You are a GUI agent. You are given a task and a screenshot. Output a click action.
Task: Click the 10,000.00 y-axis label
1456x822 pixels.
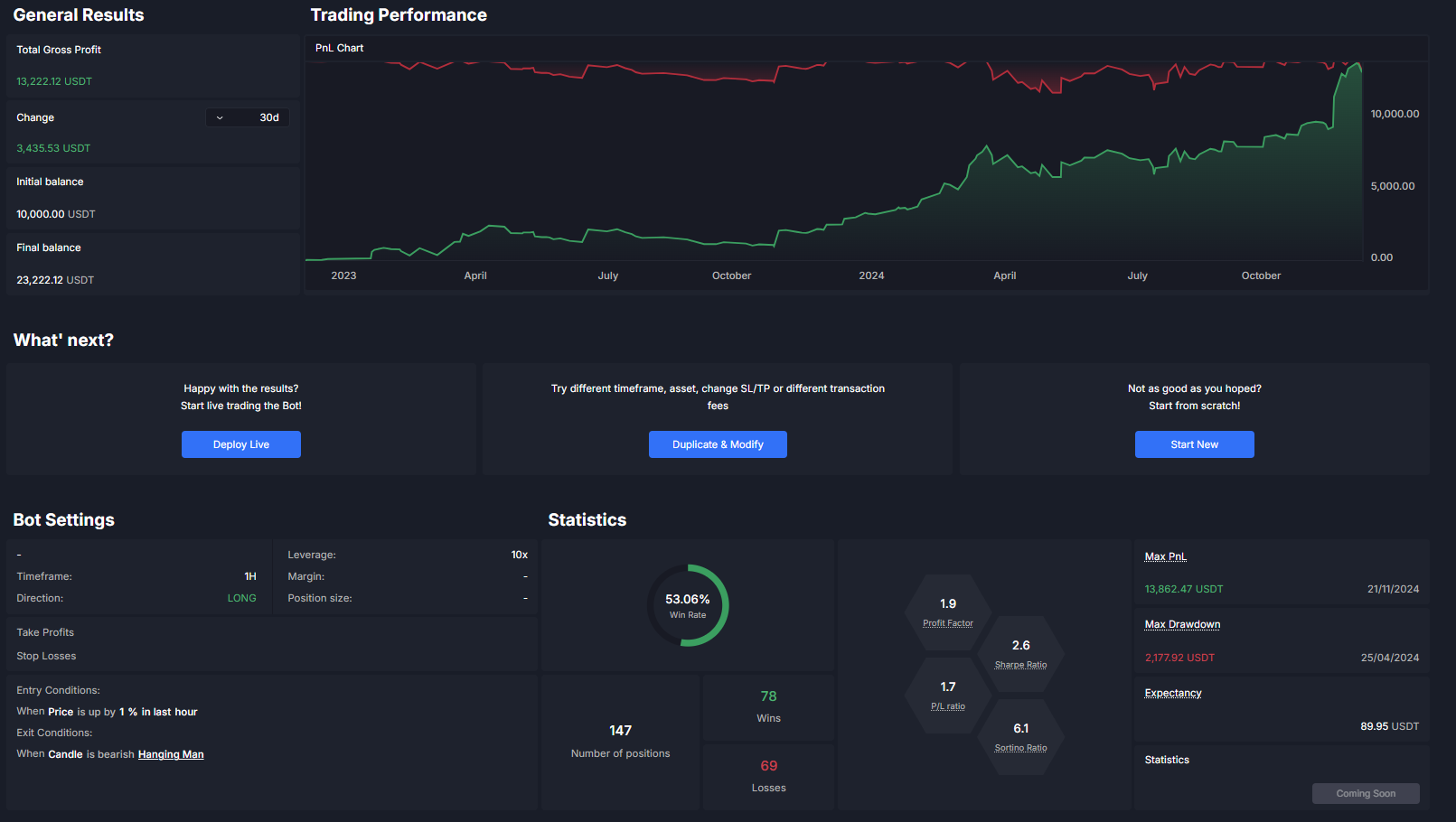click(1395, 114)
